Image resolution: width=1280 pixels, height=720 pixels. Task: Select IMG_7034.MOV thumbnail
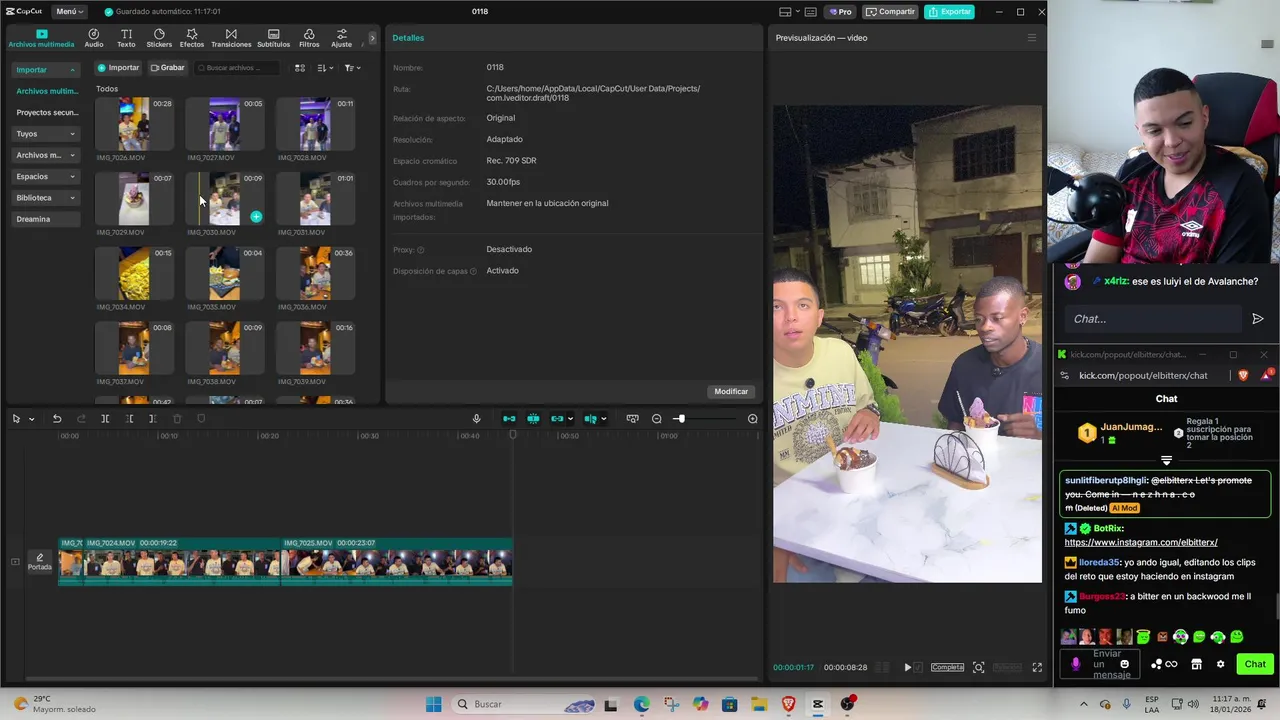tap(134, 274)
